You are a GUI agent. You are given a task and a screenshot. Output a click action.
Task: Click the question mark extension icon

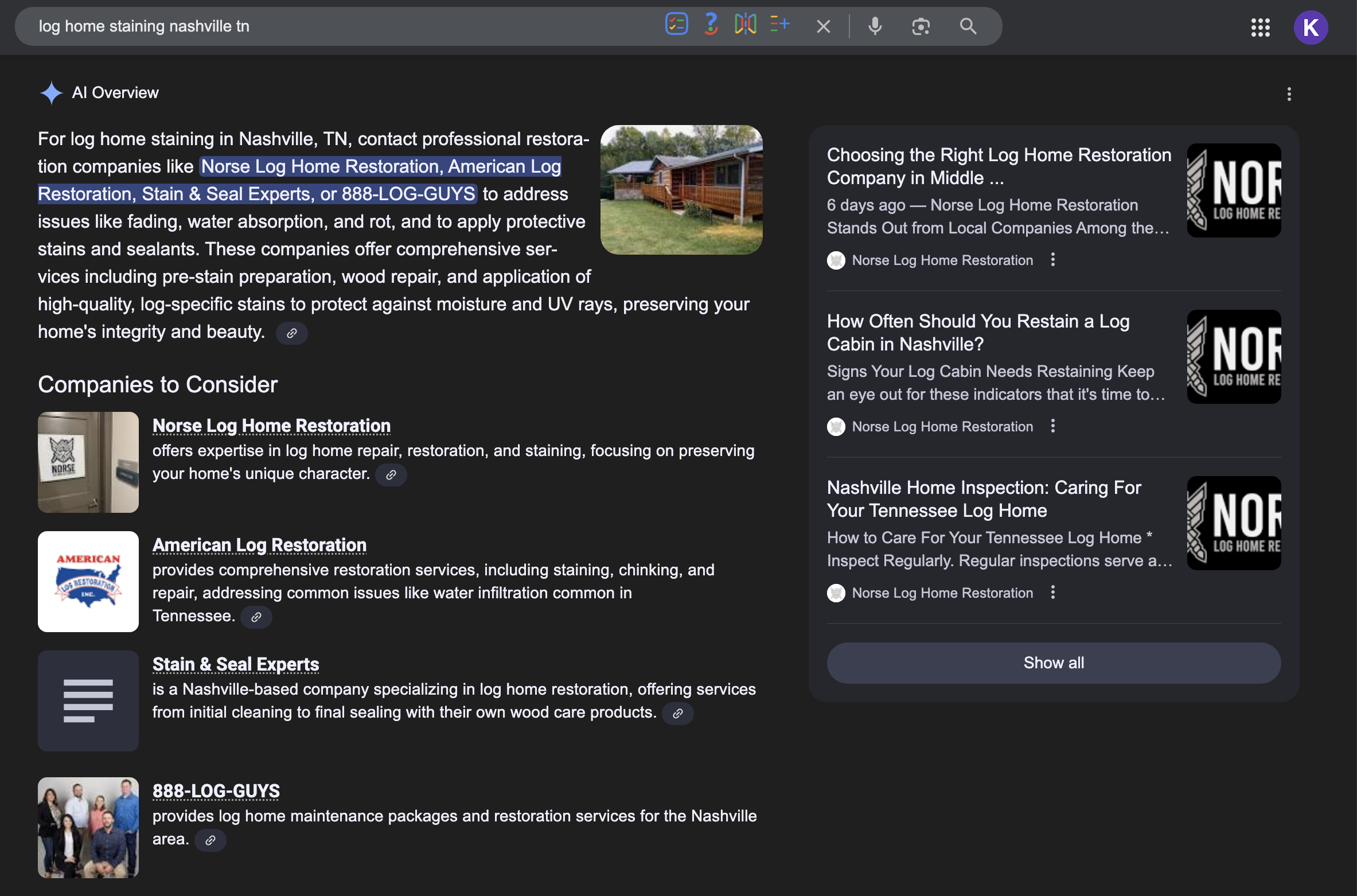[x=711, y=25]
